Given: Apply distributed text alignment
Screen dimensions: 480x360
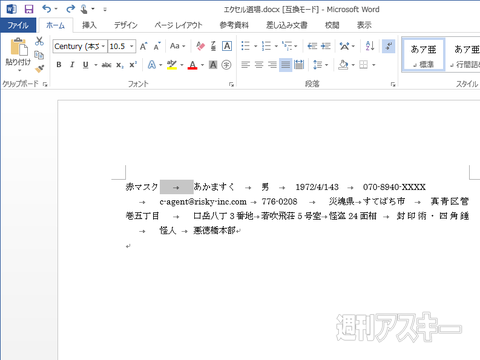Looking at the screenshot, I should click(299, 65).
